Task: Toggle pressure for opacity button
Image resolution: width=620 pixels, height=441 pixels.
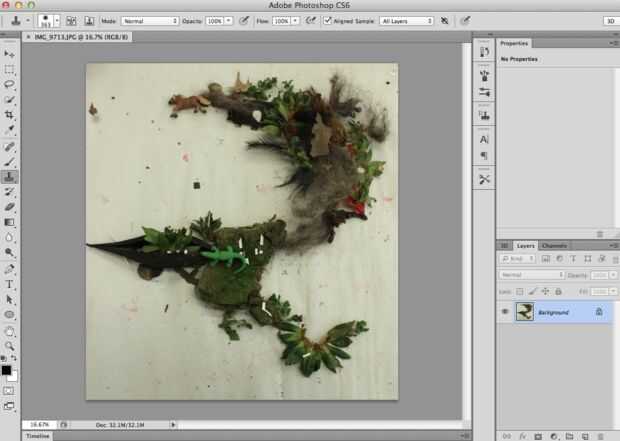Action: 244,21
